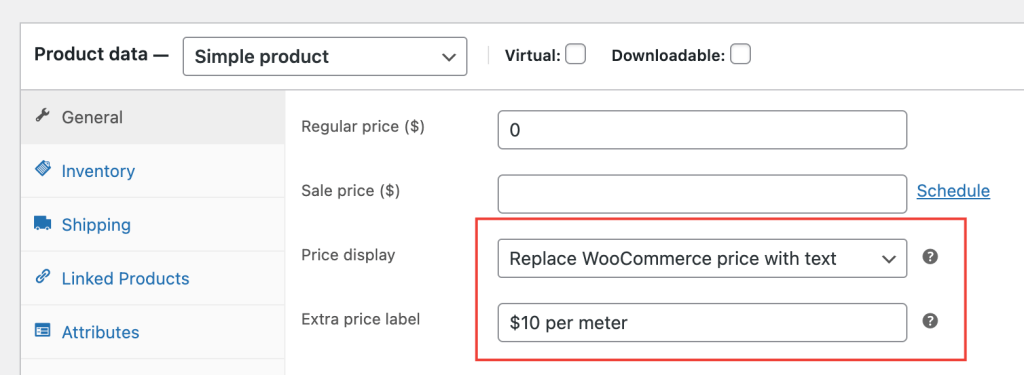This screenshot has height=375, width=1024.
Task: Click the Attributes list icon
Action: (x=42, y=331)
